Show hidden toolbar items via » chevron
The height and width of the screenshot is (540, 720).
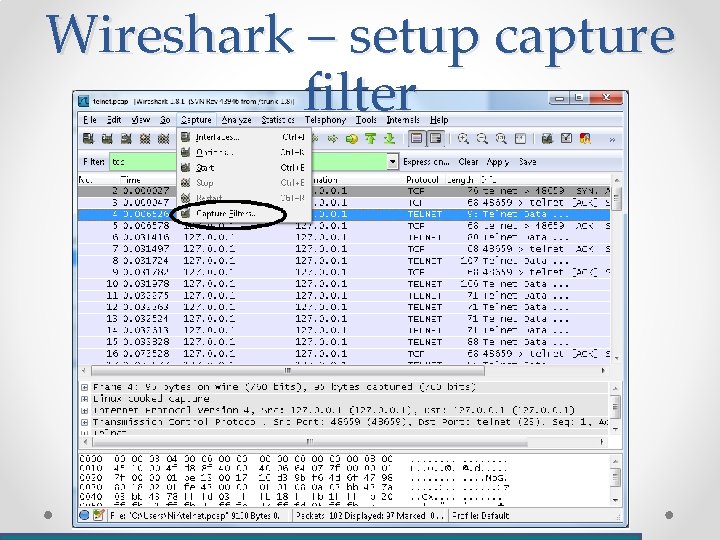[612, 140]
